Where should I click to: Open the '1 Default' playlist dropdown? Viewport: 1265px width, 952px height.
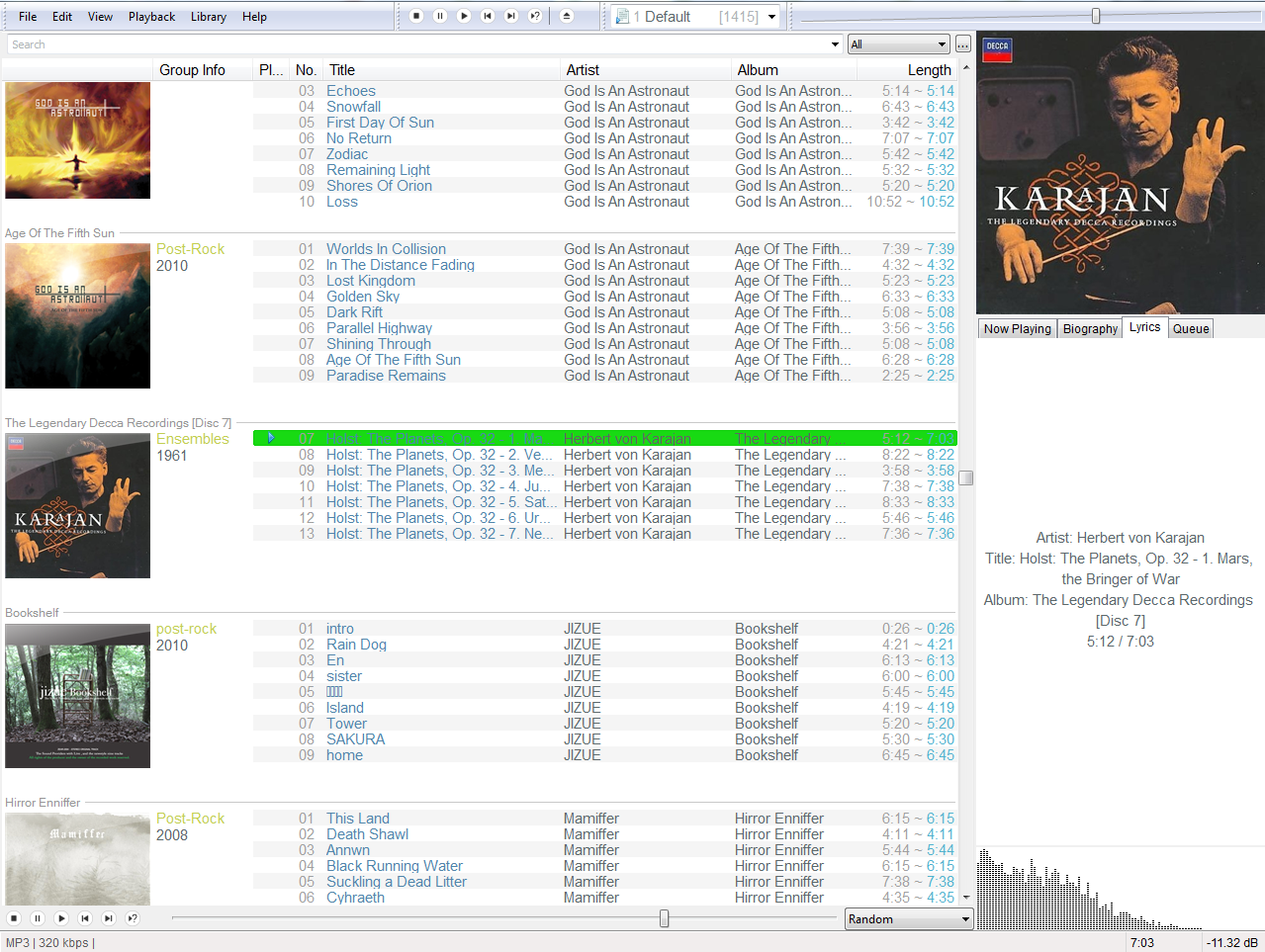(x=771, y=17)
